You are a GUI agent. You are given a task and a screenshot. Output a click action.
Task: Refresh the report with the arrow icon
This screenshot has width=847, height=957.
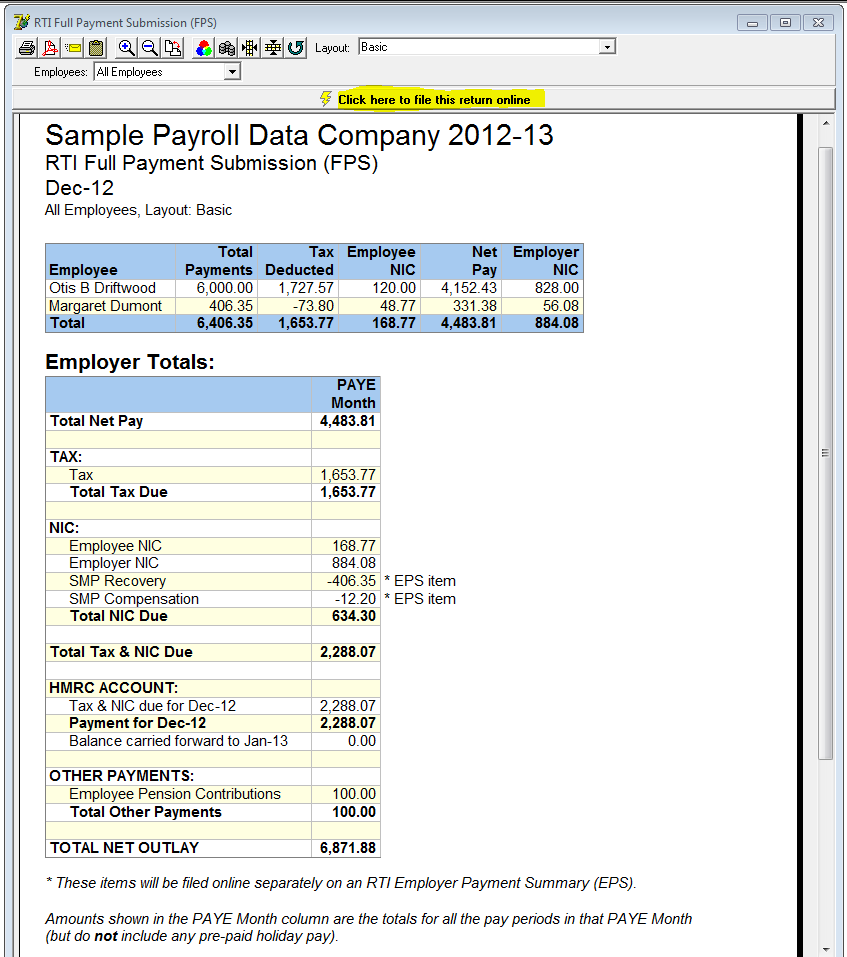[x=296, y=48]
